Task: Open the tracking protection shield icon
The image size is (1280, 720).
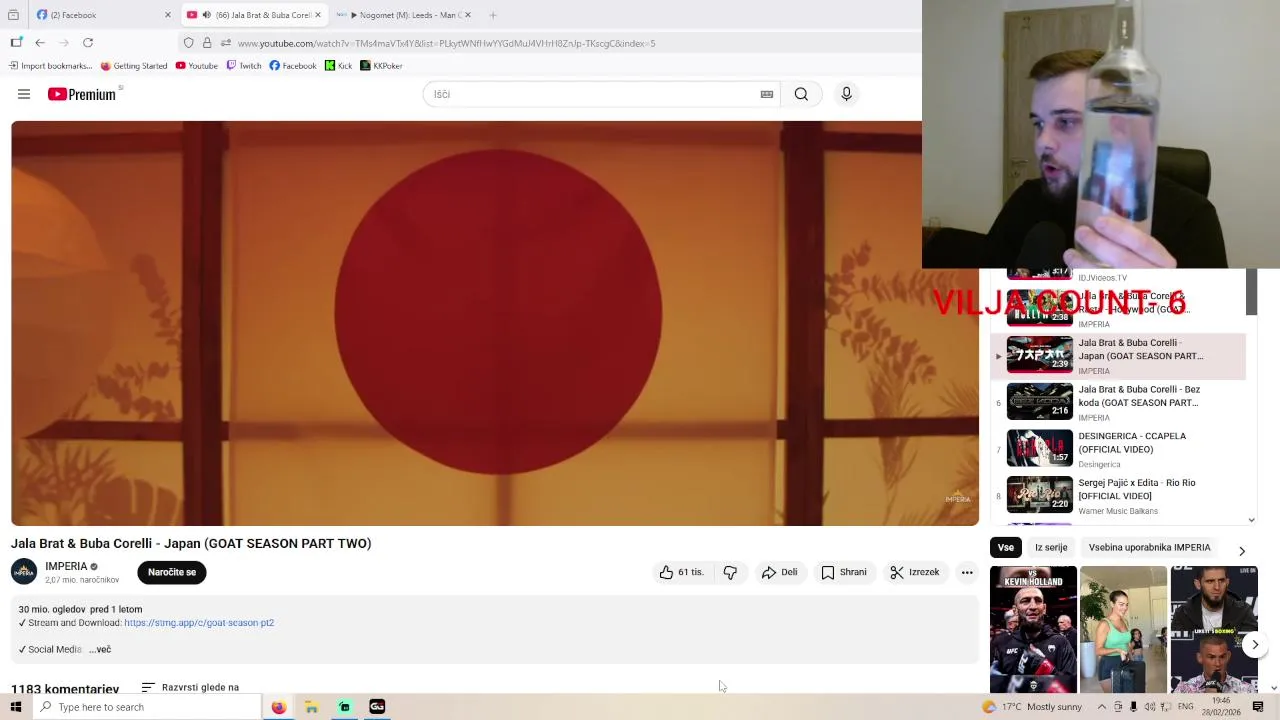Action: (x=188, y=43)
